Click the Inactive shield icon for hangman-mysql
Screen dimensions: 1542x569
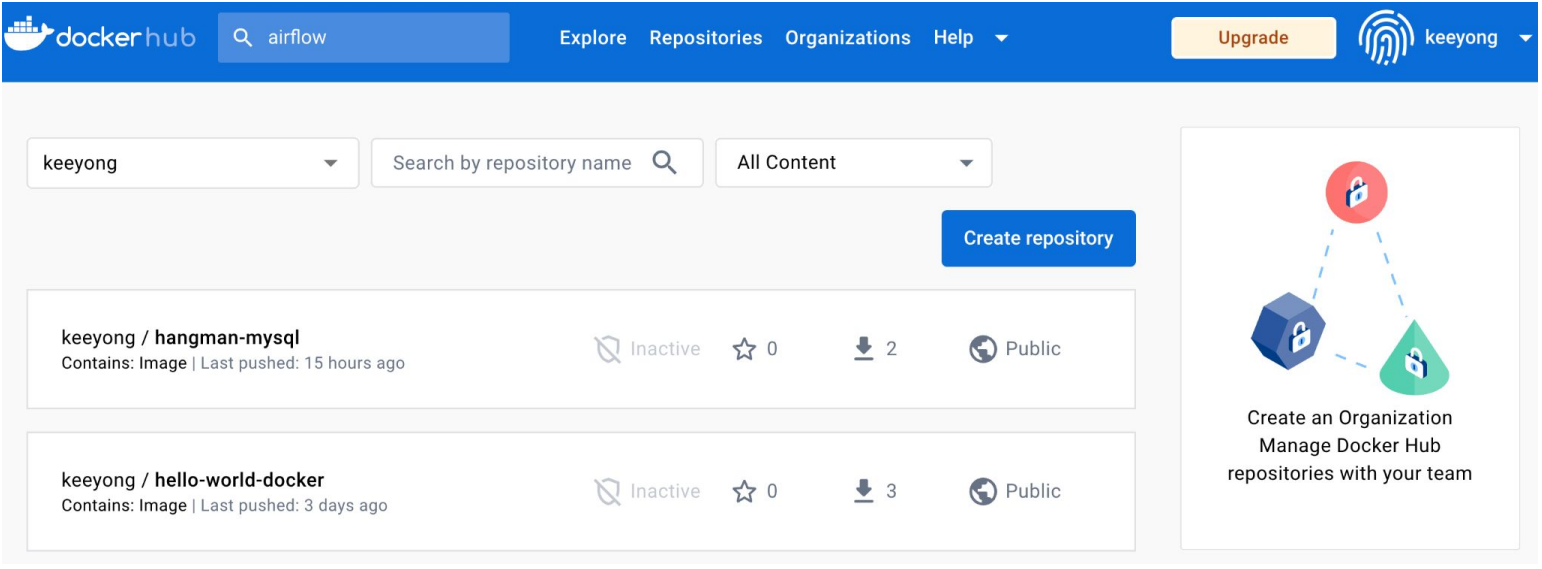click(x=607, y=349)
